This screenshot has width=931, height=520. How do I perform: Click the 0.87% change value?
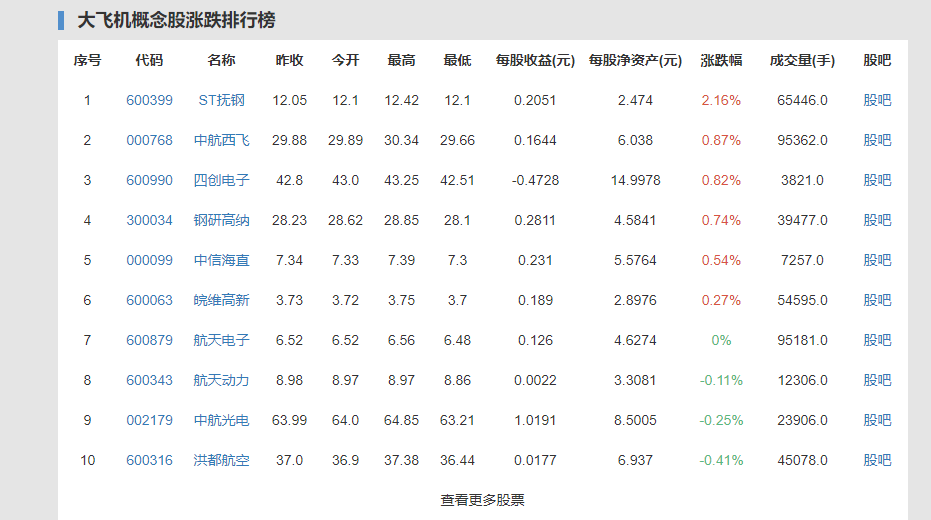pyautogui.click(x=721, y=140)
